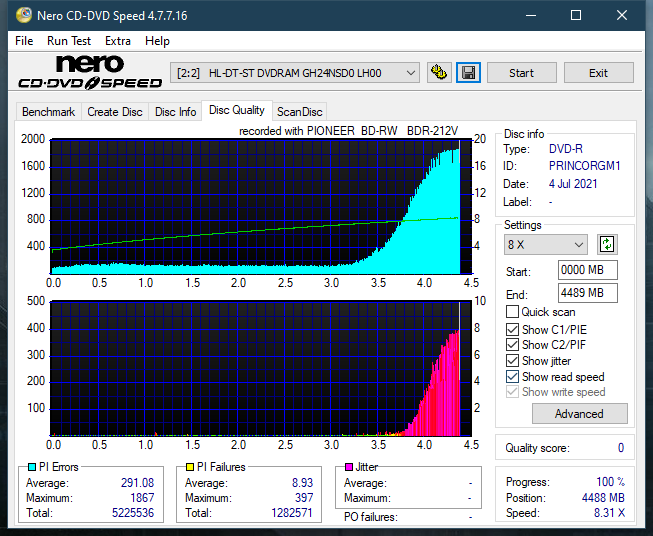Uncheck Show C2/PIF checkbox
This screenshot has width=653, height=536.
coord(512,345)
